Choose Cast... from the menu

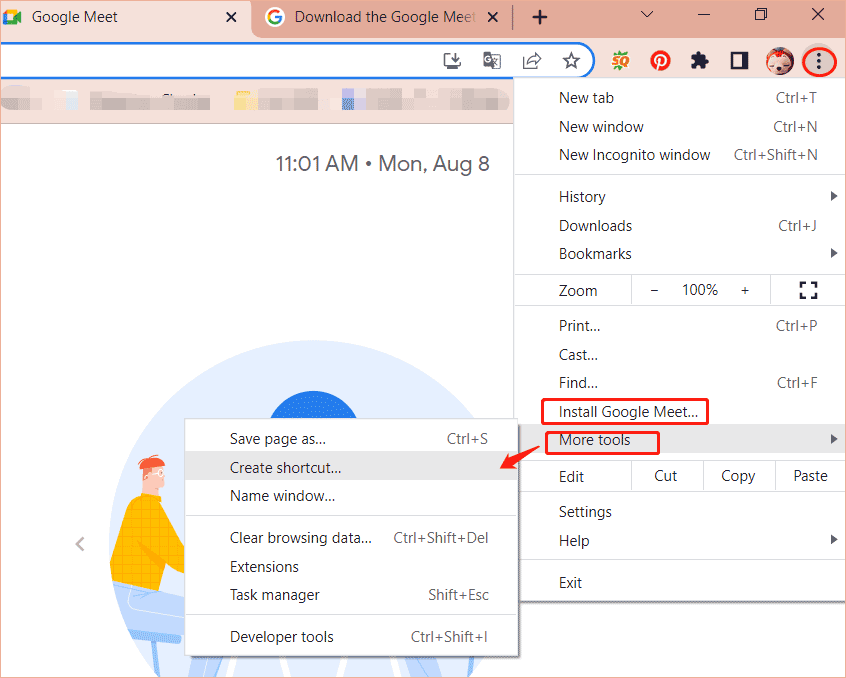tap(680, 355)
